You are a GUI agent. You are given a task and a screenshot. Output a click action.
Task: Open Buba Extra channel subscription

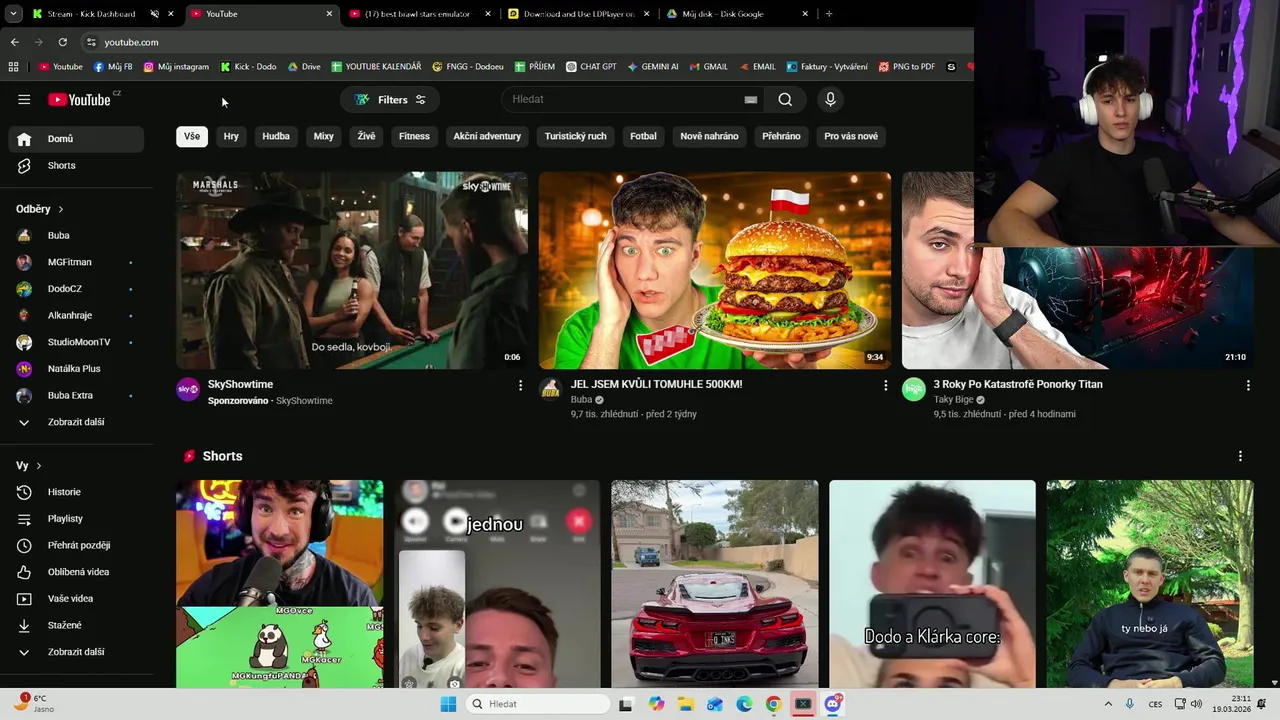click(76, 395)
